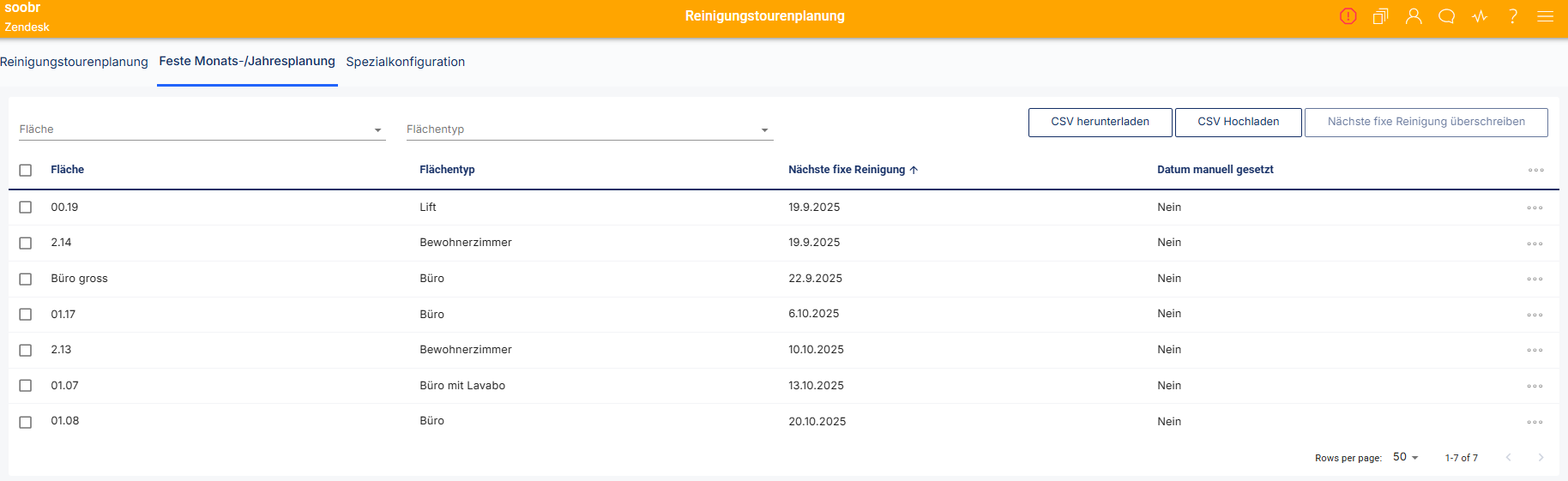This screenshot has width=1568, height=481.
Task: Switch to the Spezialkonfiguration tab
Action: click(405, 62)
